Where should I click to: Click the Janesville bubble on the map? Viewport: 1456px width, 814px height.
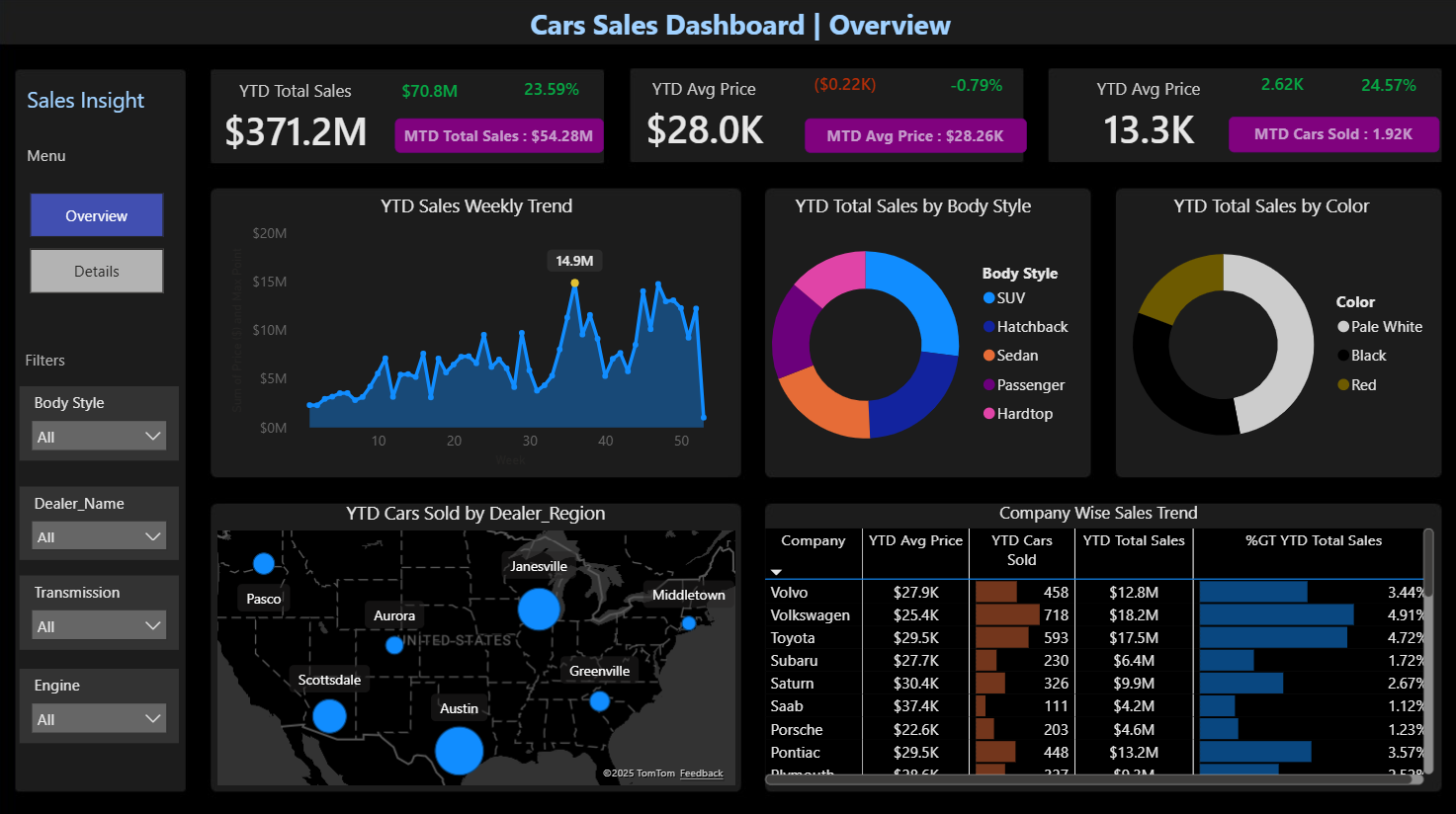click(x=539, y=609)
